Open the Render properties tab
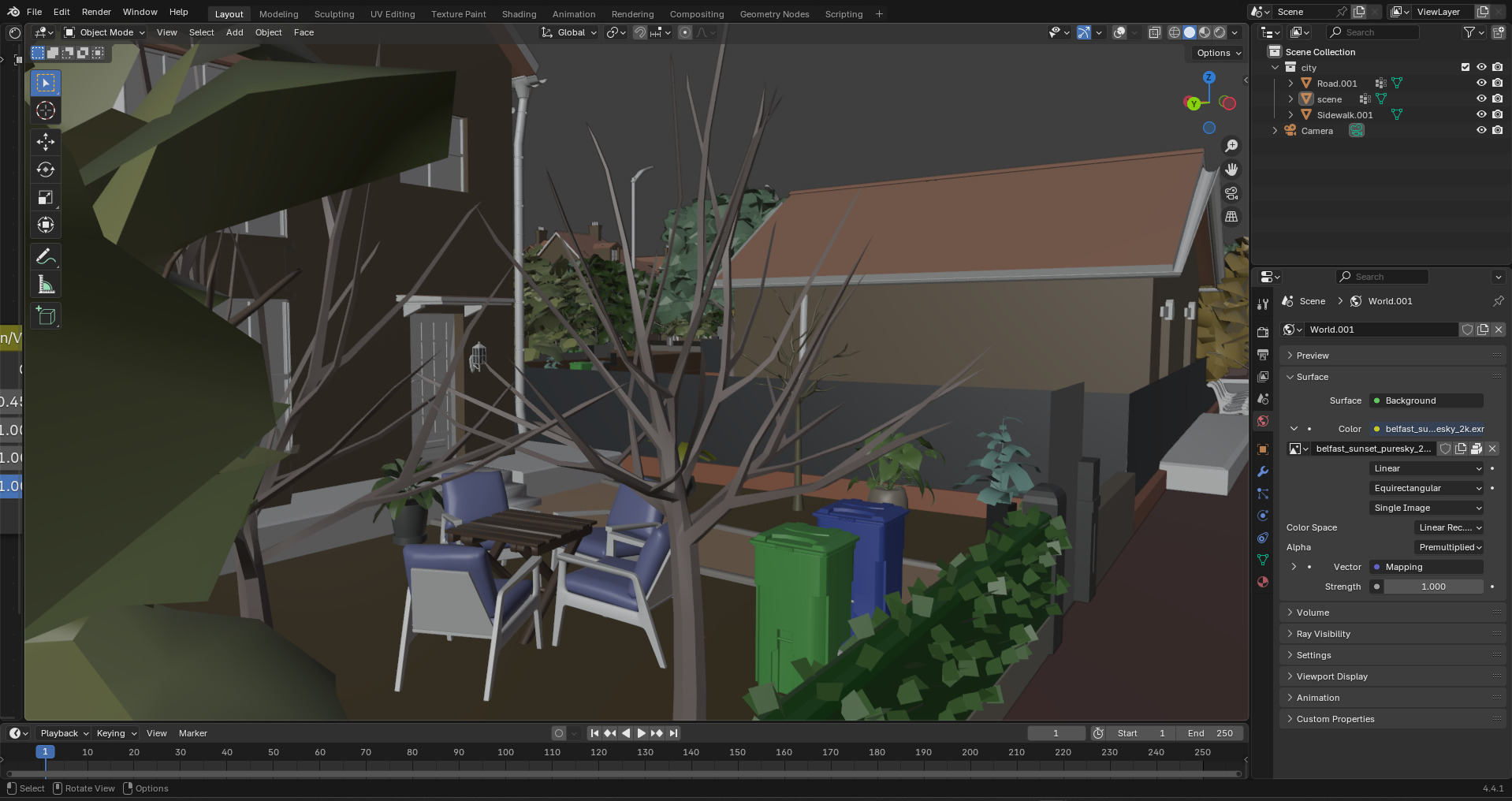Image resolution: width=1512 pixels, height=801 pixels. point(1263,333)
